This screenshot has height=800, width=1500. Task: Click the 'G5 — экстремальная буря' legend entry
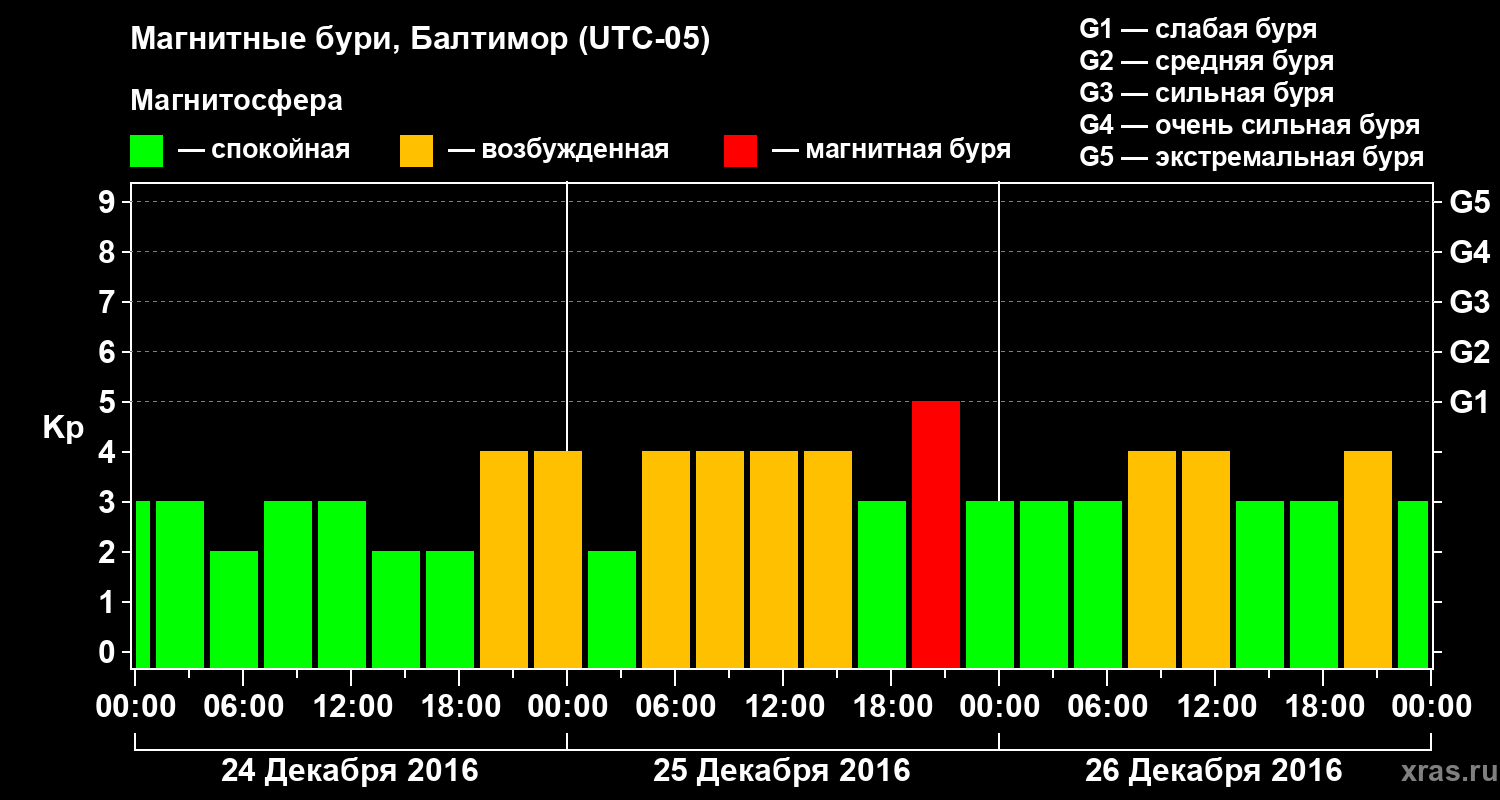[x=1252, y=157]
